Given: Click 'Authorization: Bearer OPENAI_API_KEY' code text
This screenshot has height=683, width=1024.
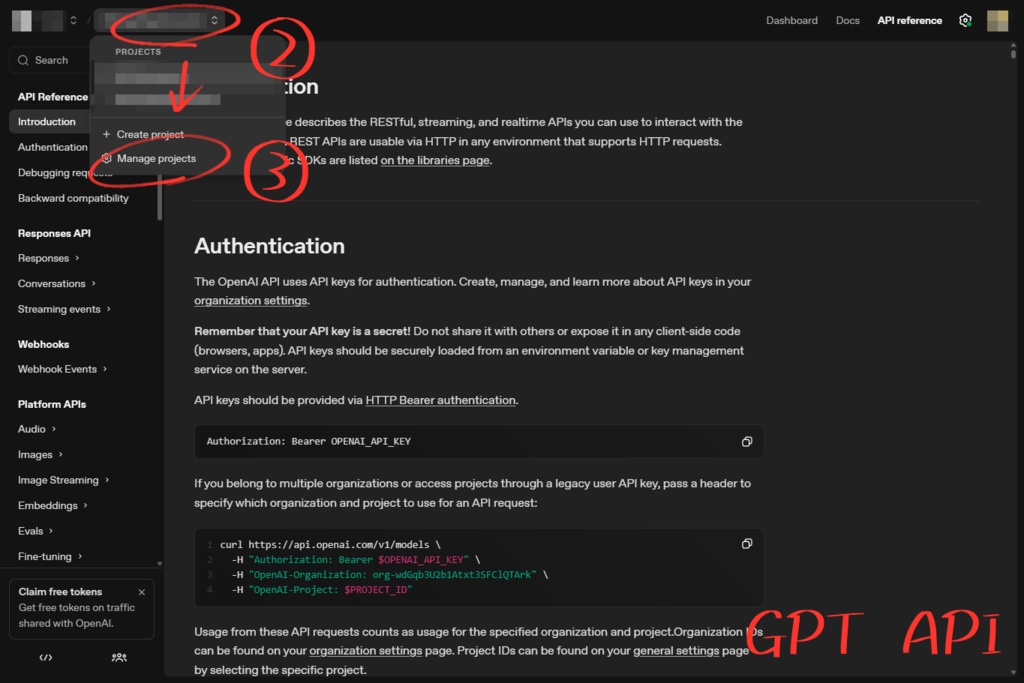Looking at the screenshot, I should pyautogui.click(x=308, y=441).
